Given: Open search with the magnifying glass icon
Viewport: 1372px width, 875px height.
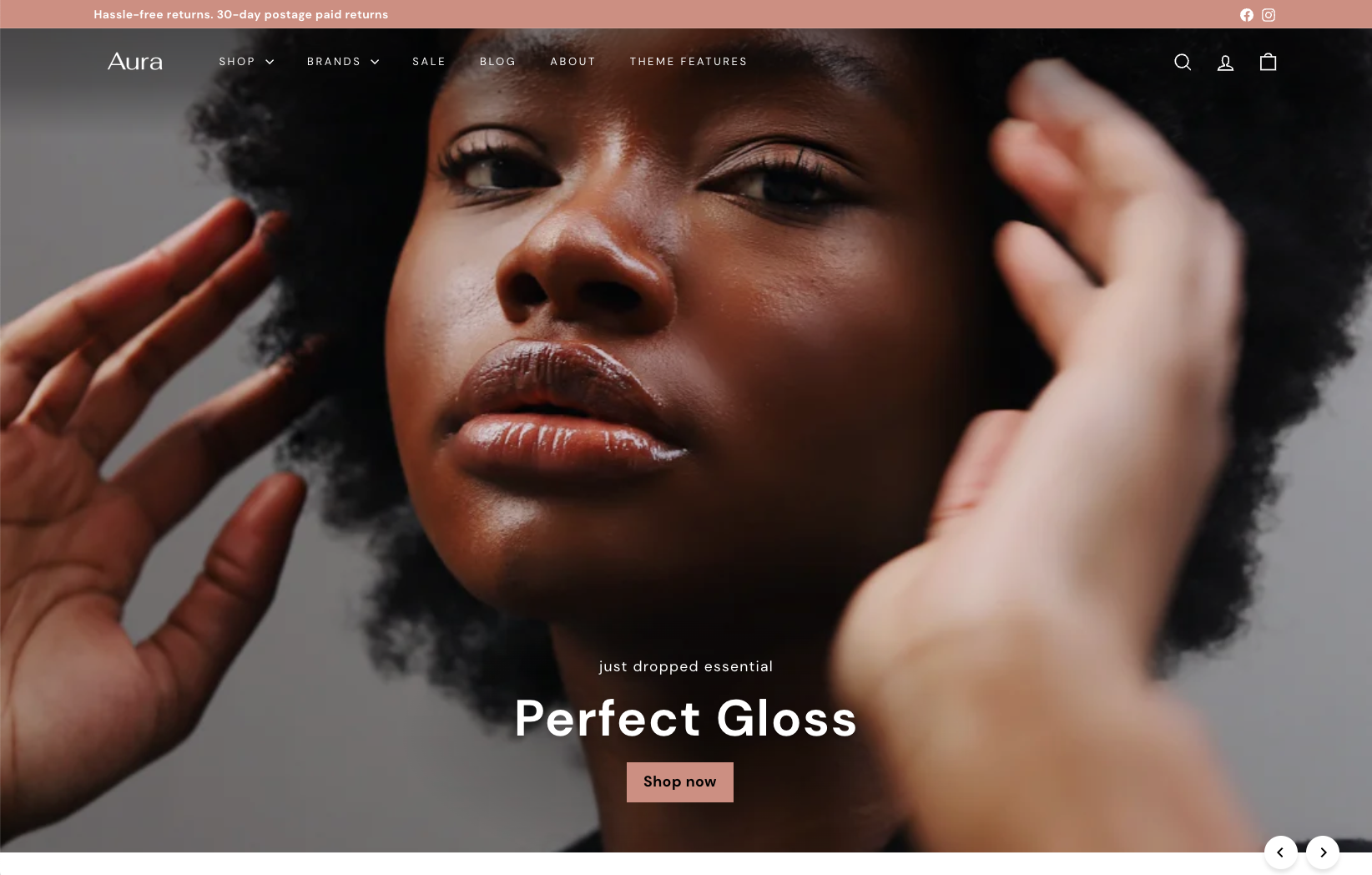Looking at the screenshot, I should (1183, 62).
